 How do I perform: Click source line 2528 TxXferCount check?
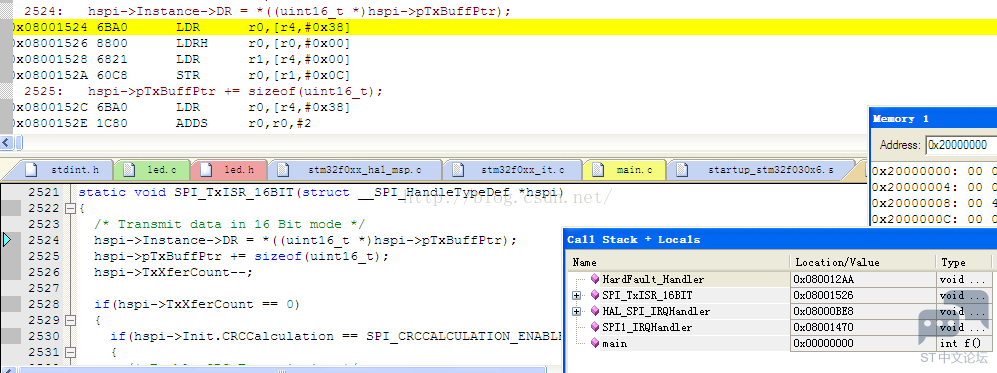coord(196,304)
